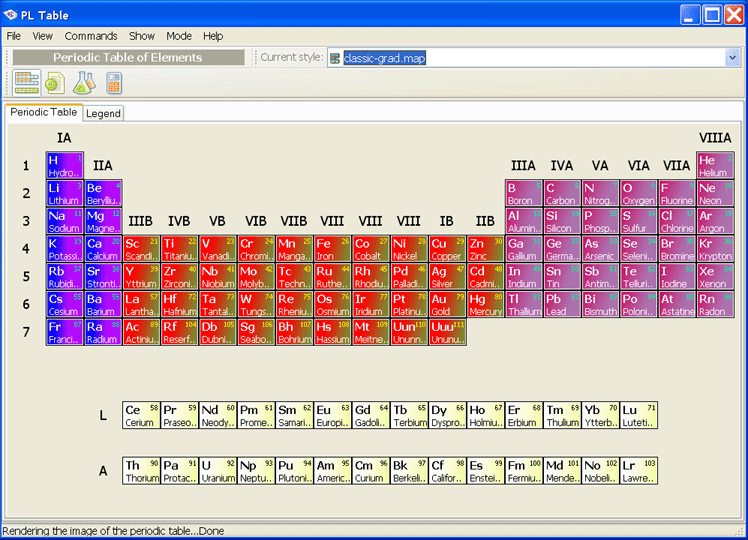Image resolution: width=748 pixels, height=540 pixels.
Task: Pick the Uranium element in actinides row
Action: 217,471
